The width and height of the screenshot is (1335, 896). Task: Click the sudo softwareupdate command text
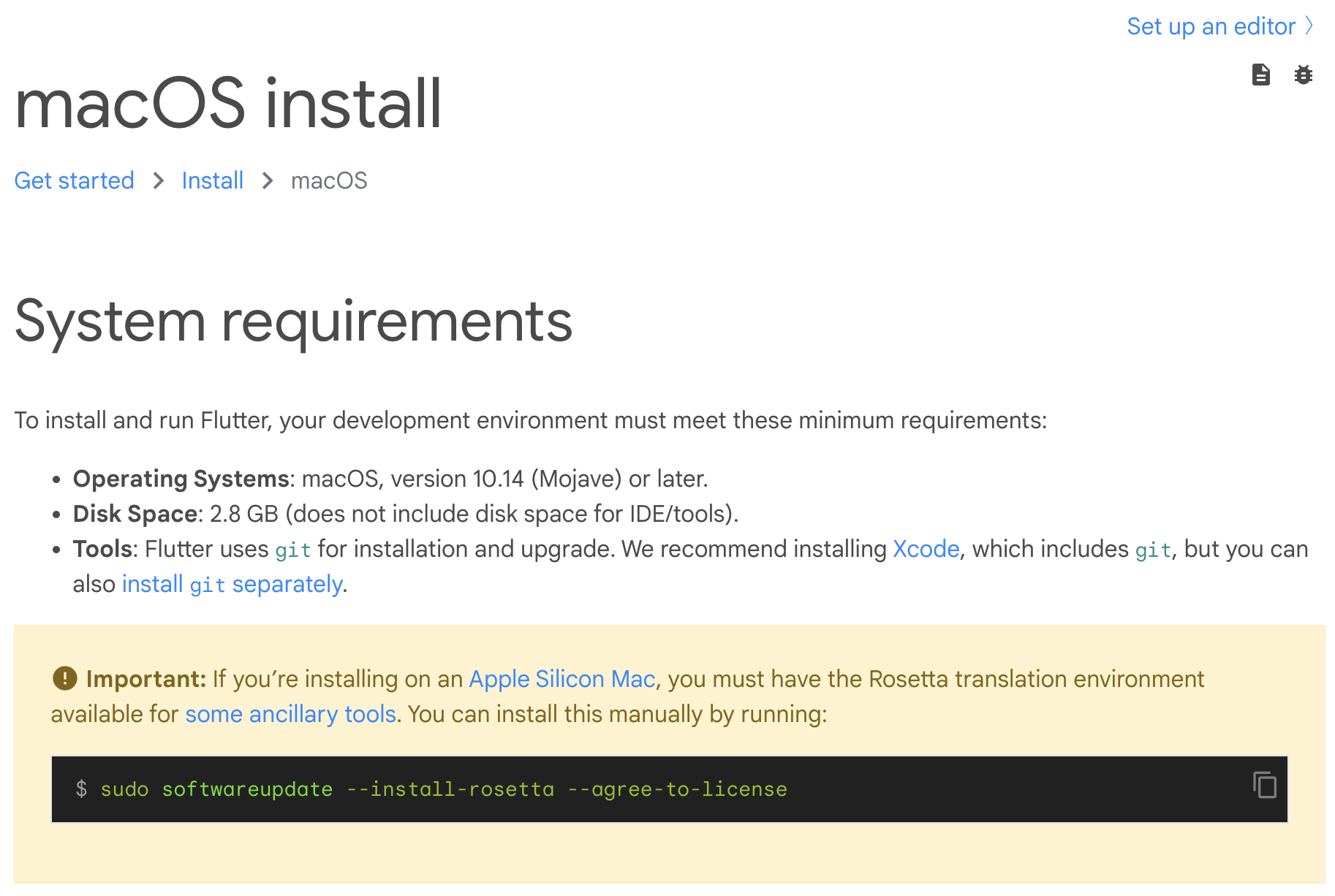[444, 789]
